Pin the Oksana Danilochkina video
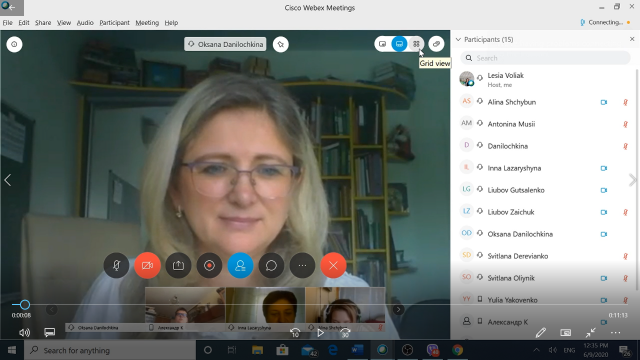 (x=280, y=44)
